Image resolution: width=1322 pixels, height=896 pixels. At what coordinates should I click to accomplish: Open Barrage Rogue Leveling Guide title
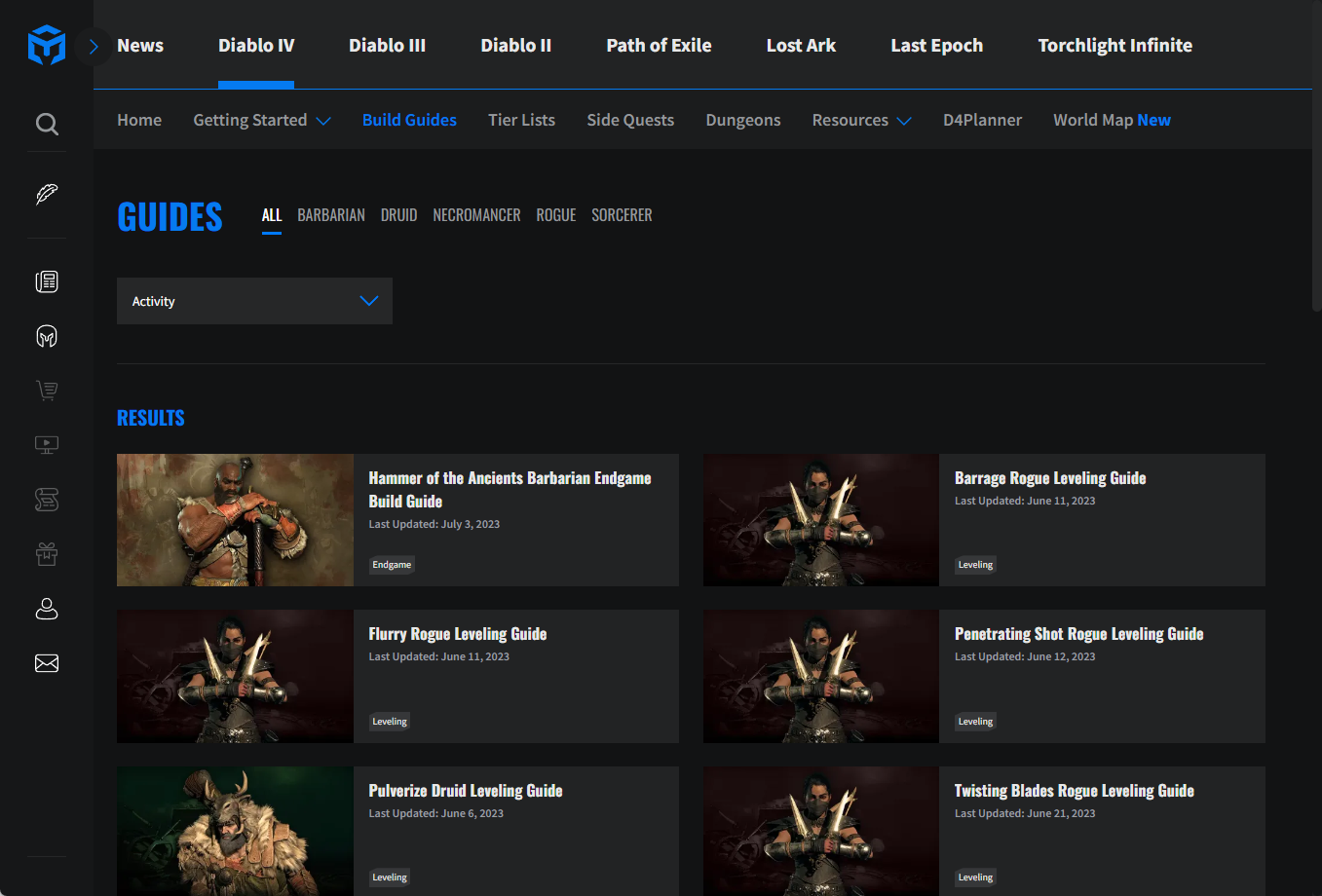coord(1050,478)
